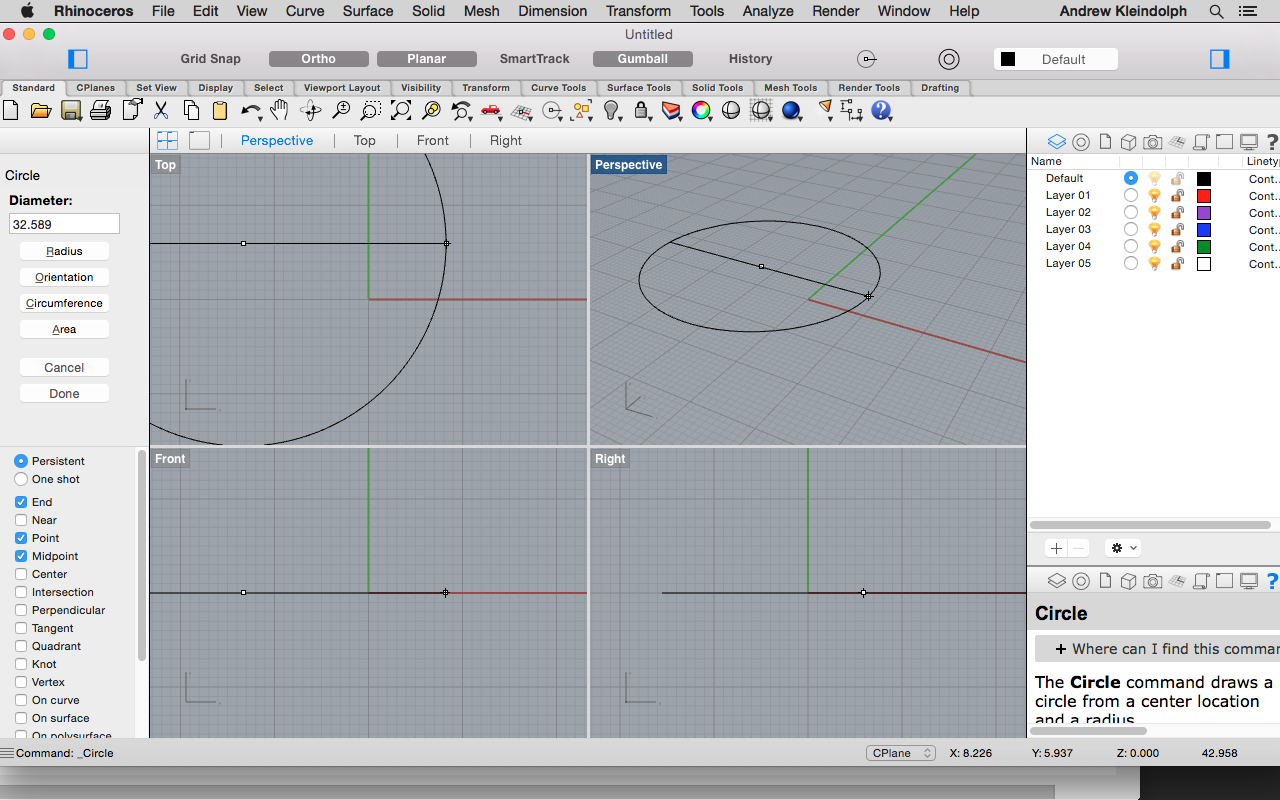1280x800 pixels.
Task: Select the Pan hand tool
Action: pyautogui.click(x=280, y=110)
